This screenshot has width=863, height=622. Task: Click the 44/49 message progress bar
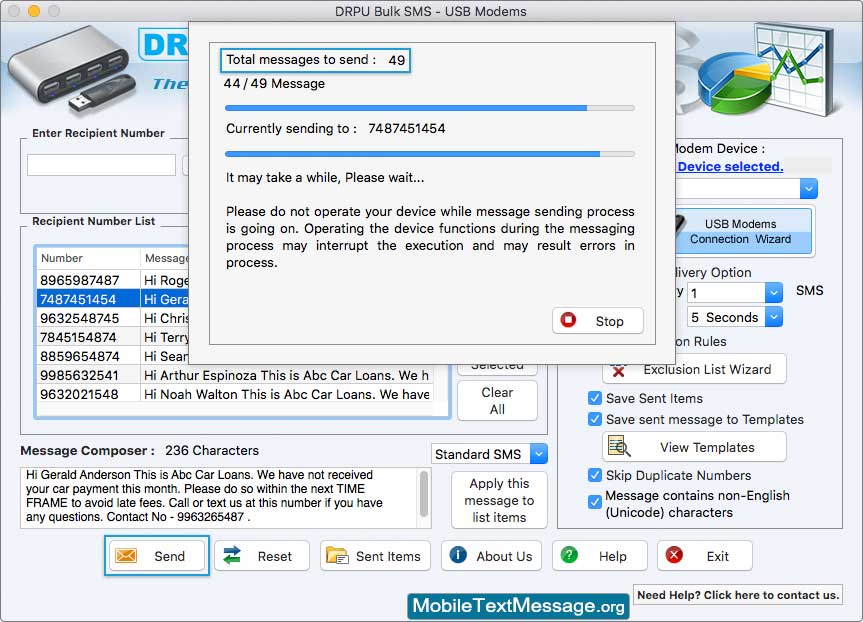pos(430,108)
